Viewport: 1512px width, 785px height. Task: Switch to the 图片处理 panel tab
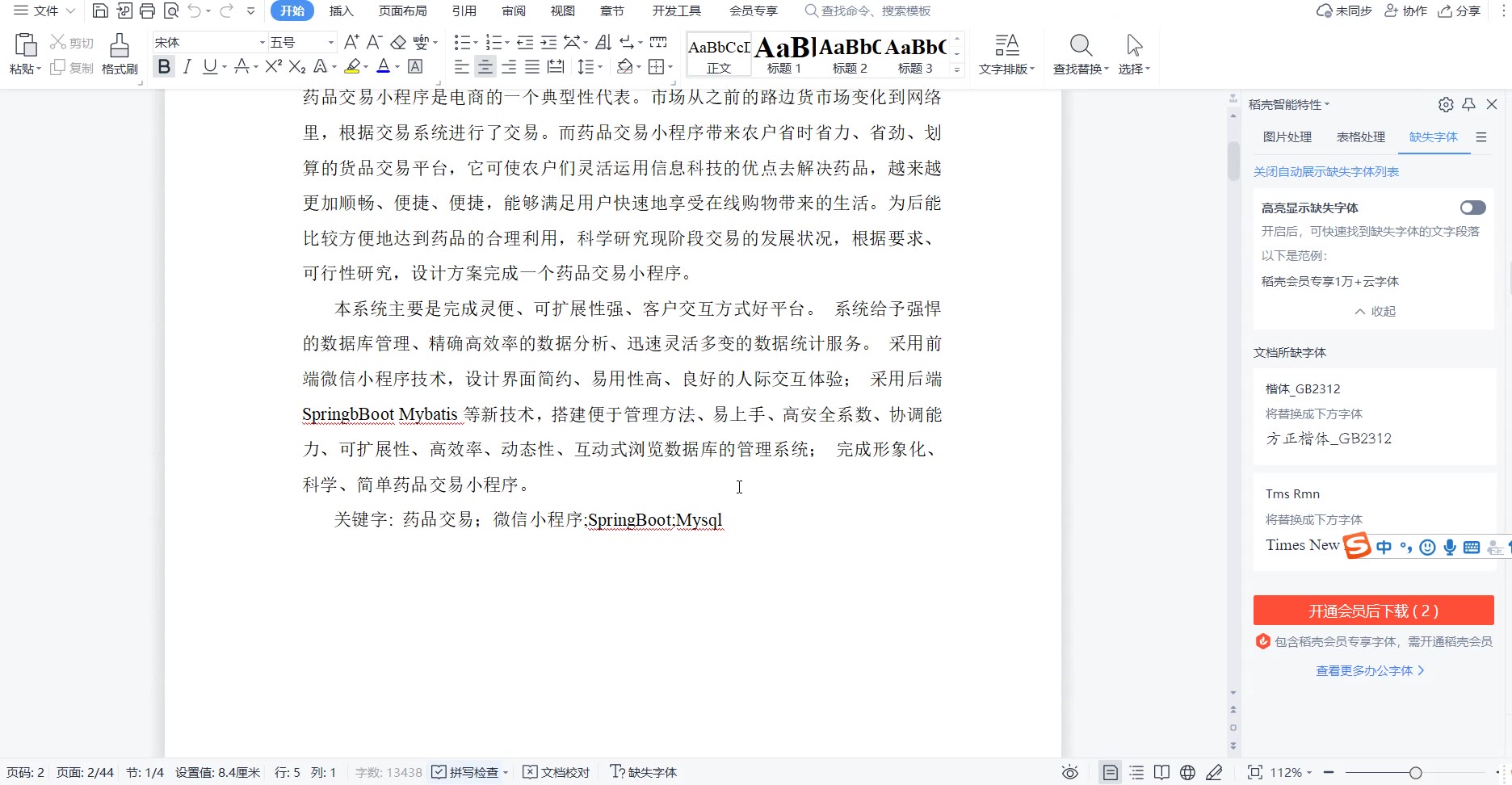click(1287, 136)
